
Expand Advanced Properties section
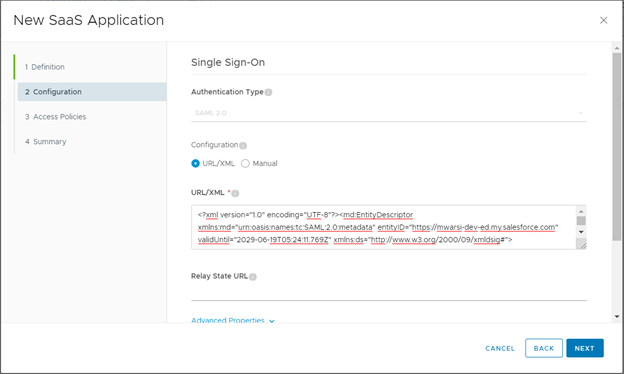[233, 320]
